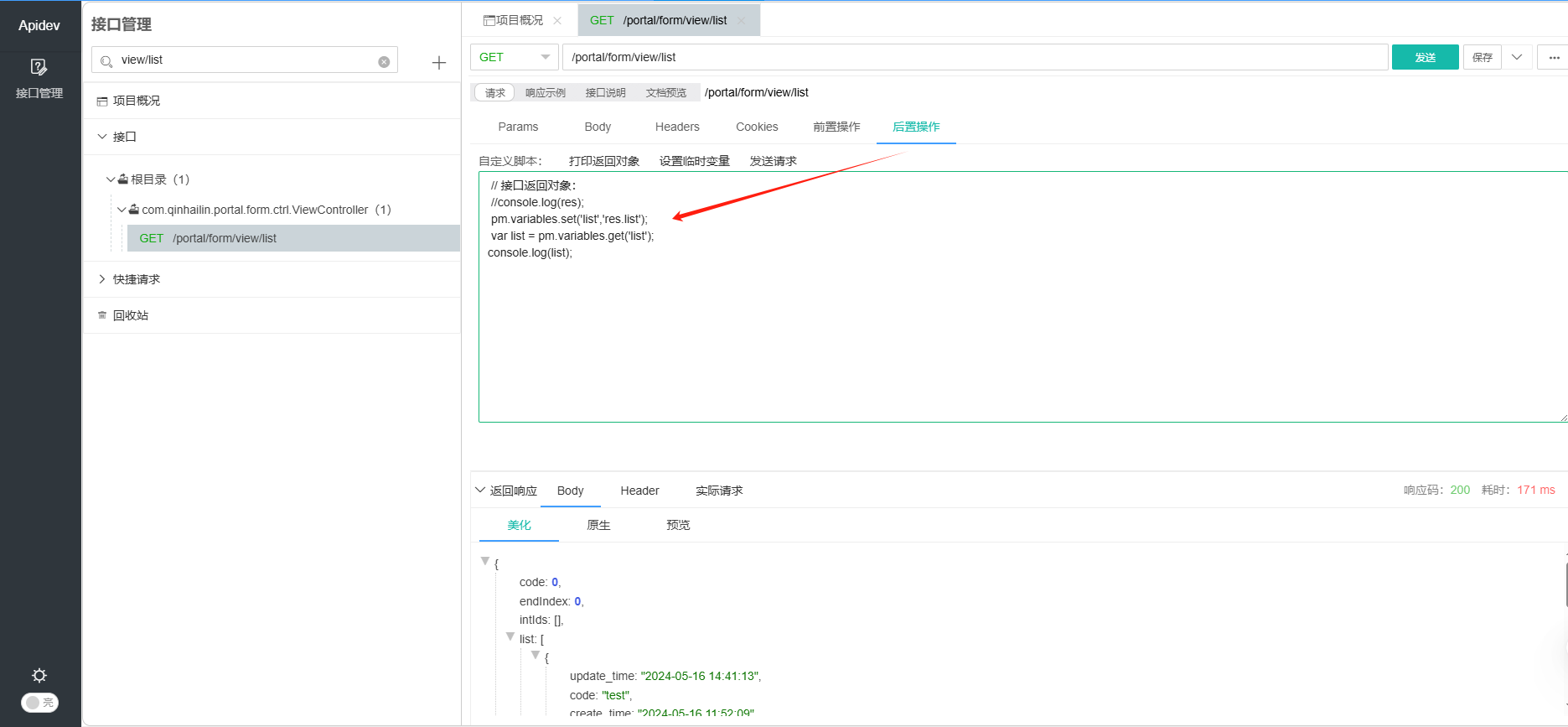Collapse the list array triangle
1568x727 pixels.
510,636
